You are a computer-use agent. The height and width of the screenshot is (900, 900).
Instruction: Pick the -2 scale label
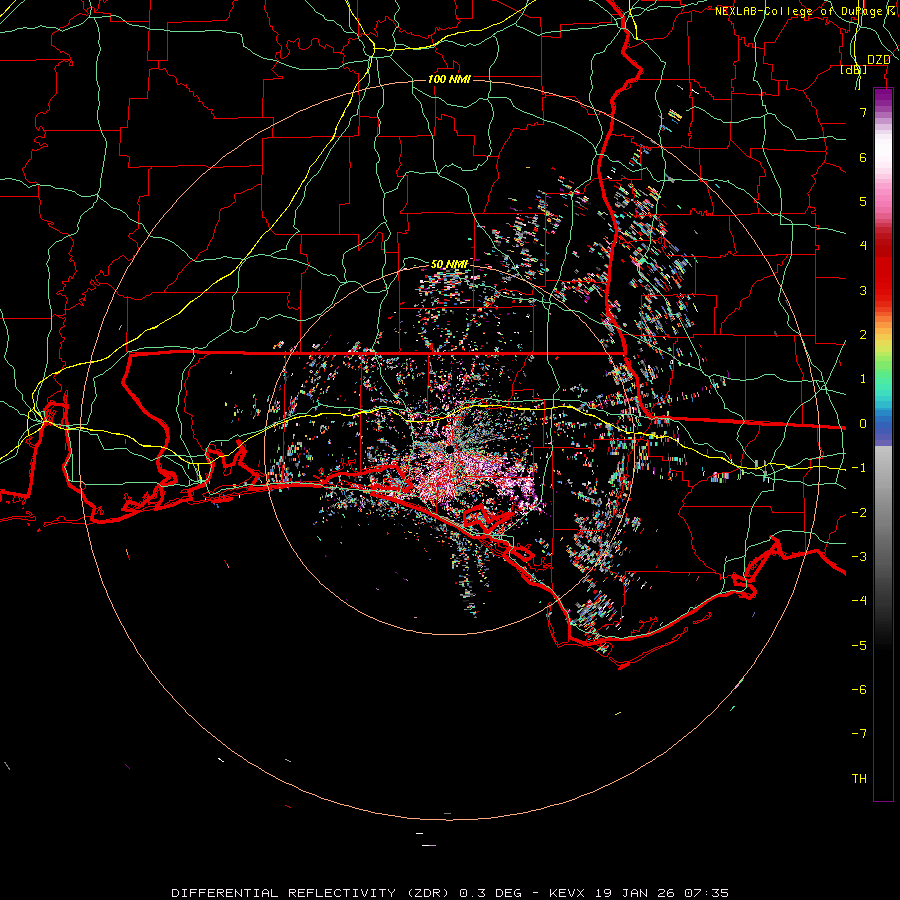[x=859, y=512]
